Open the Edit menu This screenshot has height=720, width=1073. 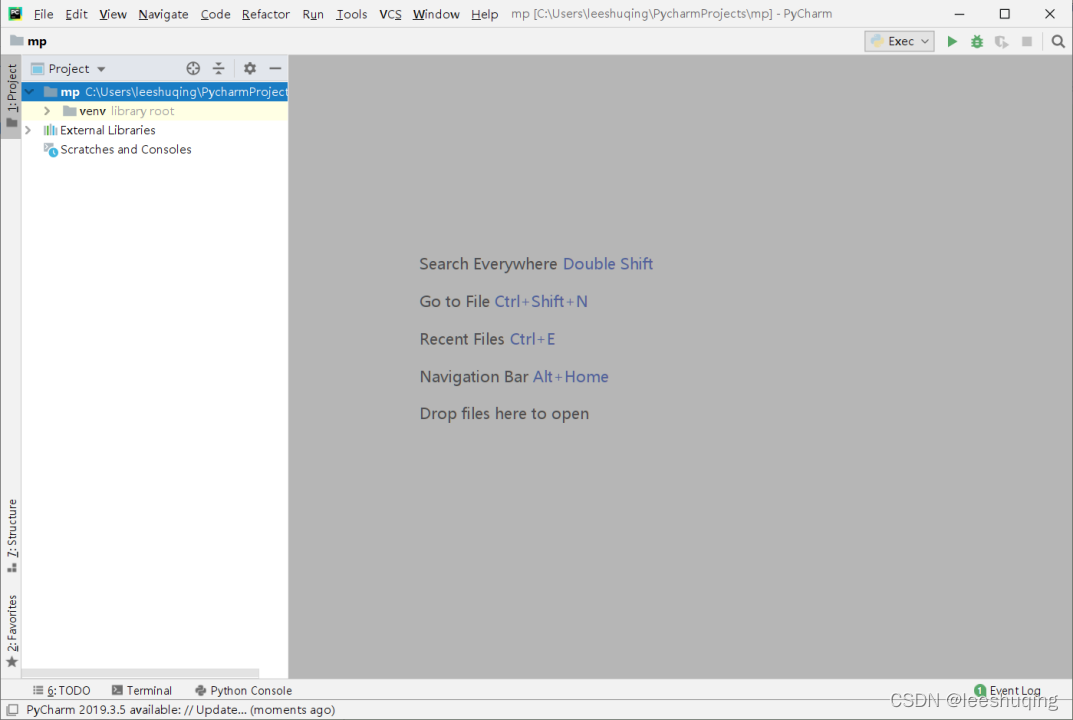[76, 14]
